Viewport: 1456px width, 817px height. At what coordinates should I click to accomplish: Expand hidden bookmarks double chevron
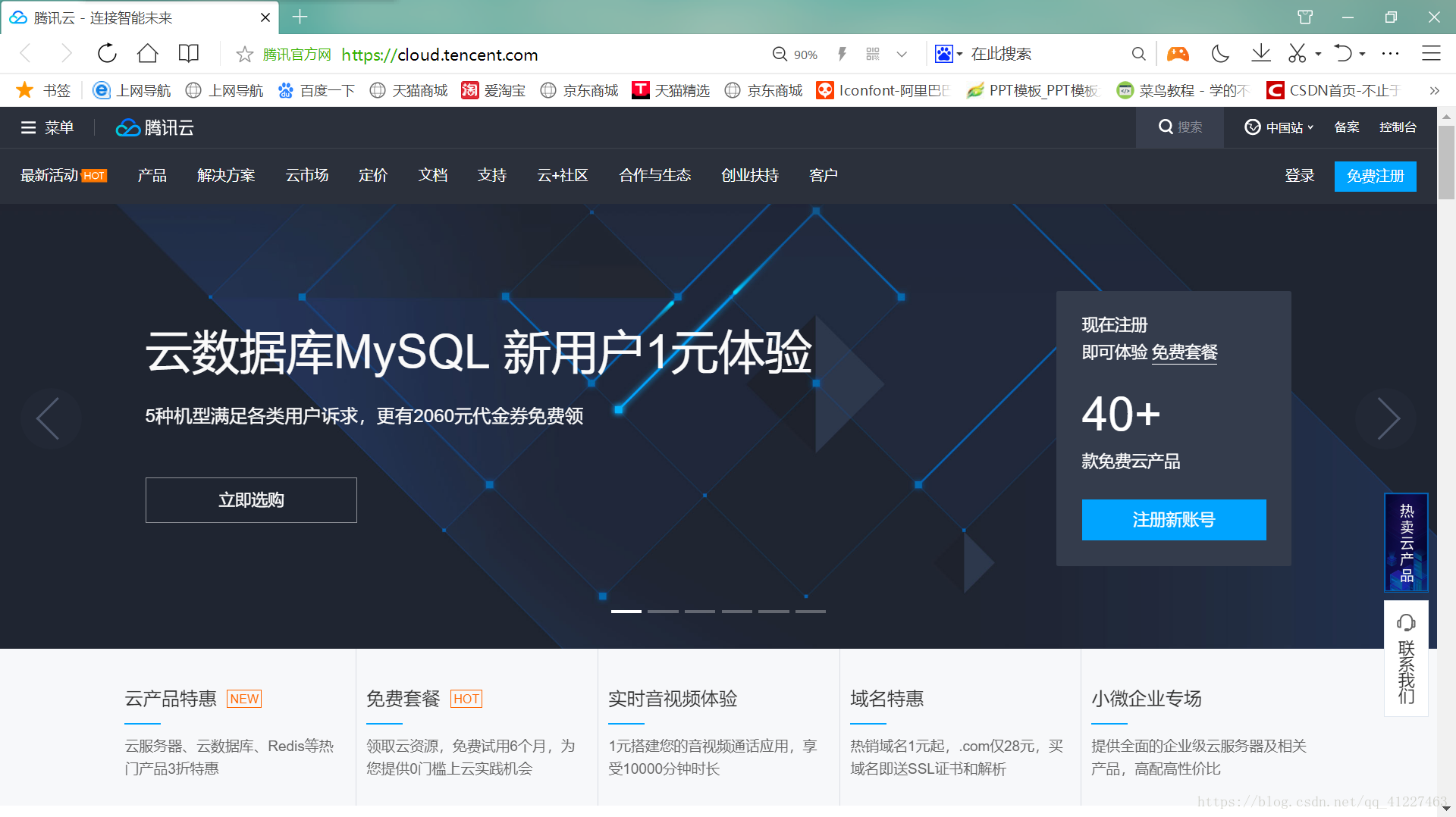click(1434, 91)
